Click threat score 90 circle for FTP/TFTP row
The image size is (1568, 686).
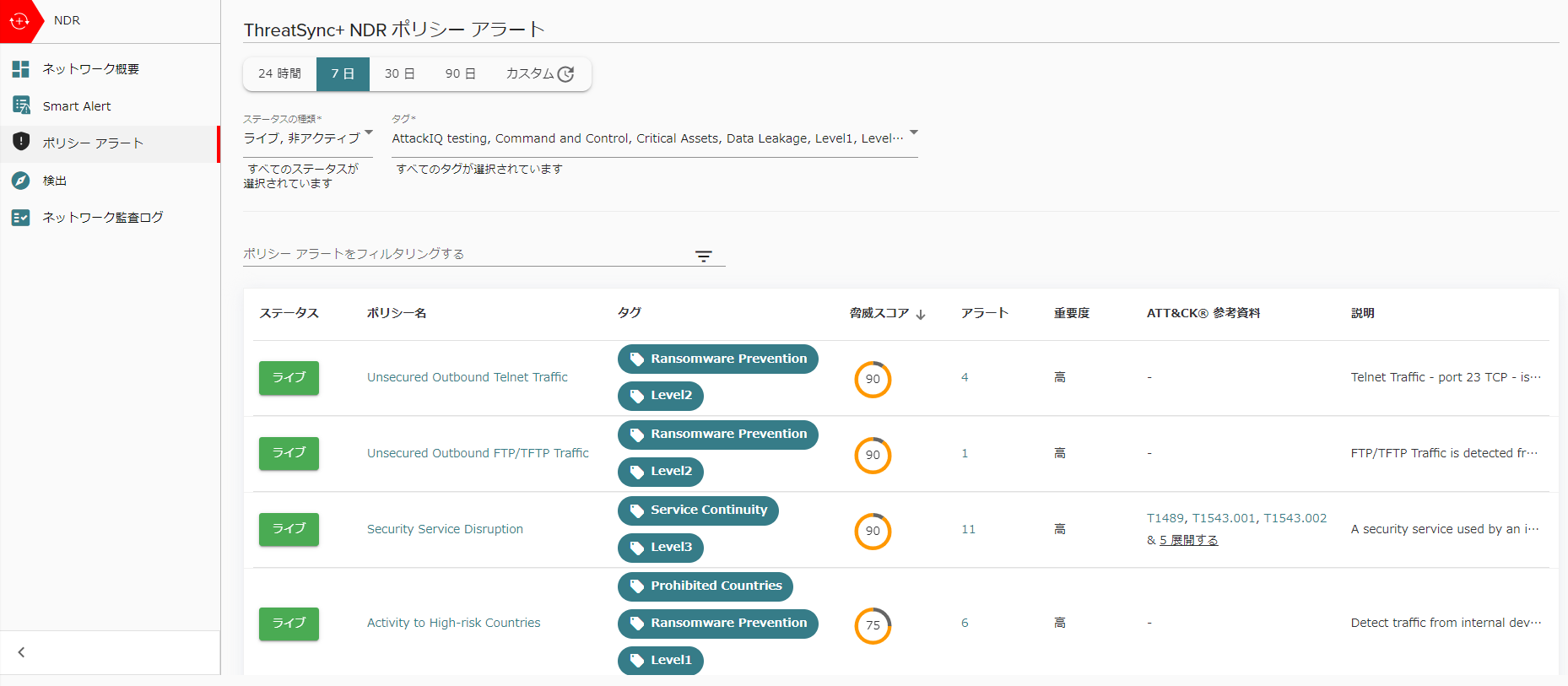(x=873, y=455)
